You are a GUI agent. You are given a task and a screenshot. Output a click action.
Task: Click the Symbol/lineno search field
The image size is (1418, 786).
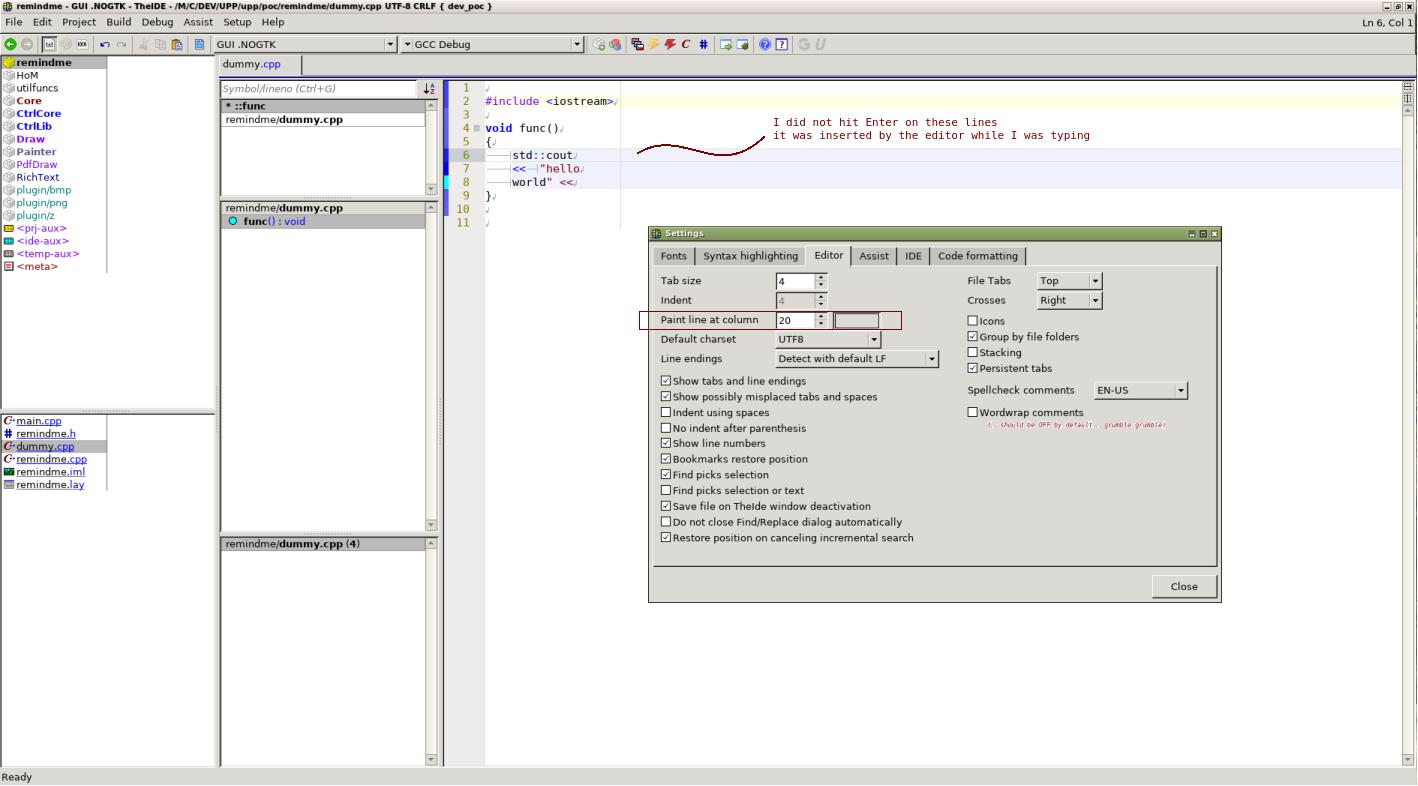click(318, 89)
